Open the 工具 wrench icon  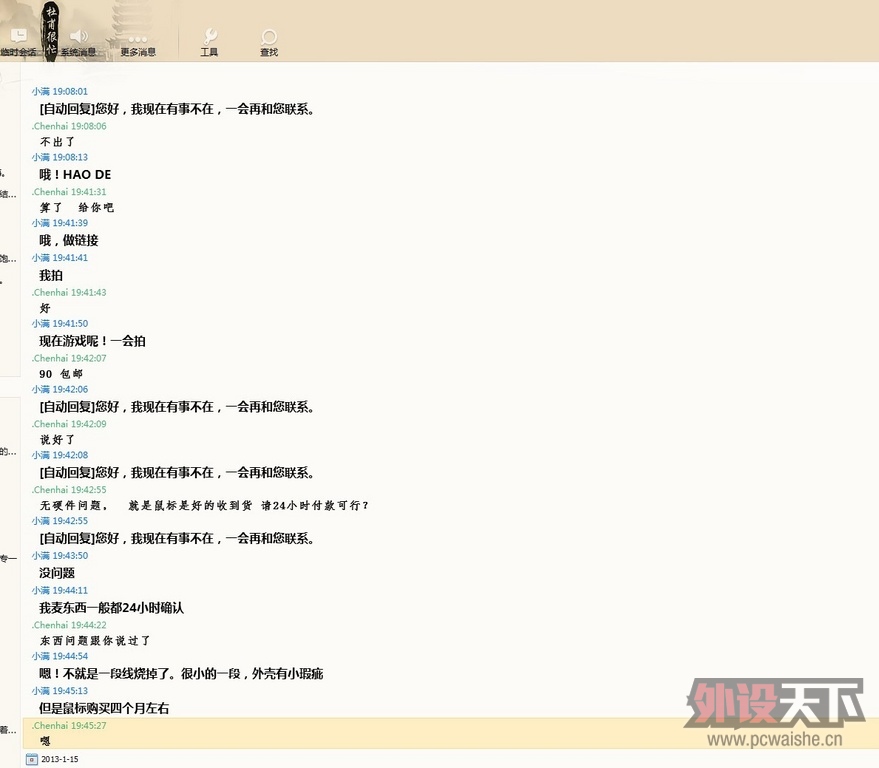[210, 36]
